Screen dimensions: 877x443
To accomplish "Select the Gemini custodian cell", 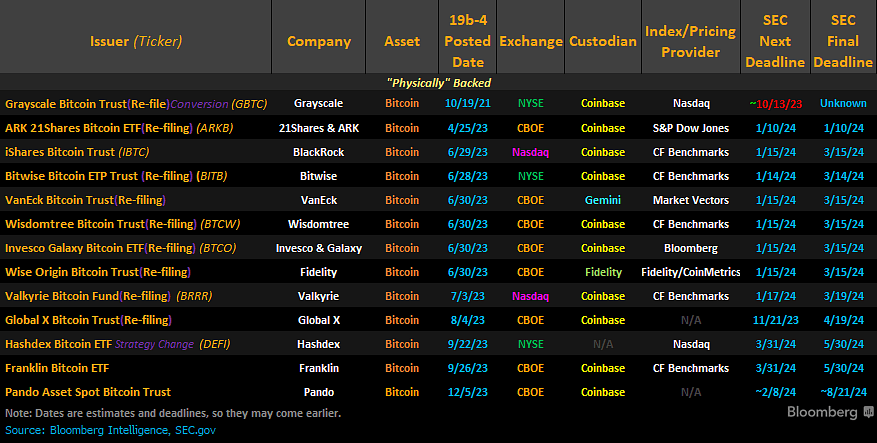I will click(x=602, y=200).
